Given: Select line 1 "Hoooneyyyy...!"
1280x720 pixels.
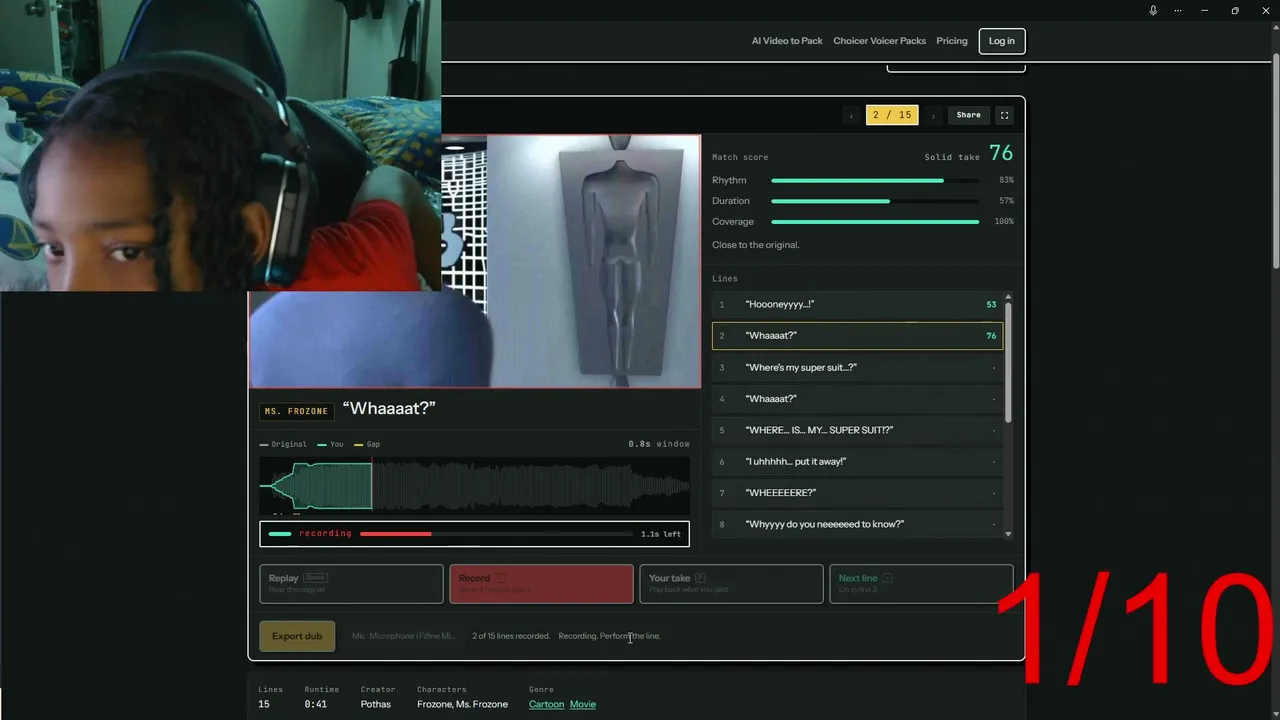Looking at the screenshot, I should [857, 304].
